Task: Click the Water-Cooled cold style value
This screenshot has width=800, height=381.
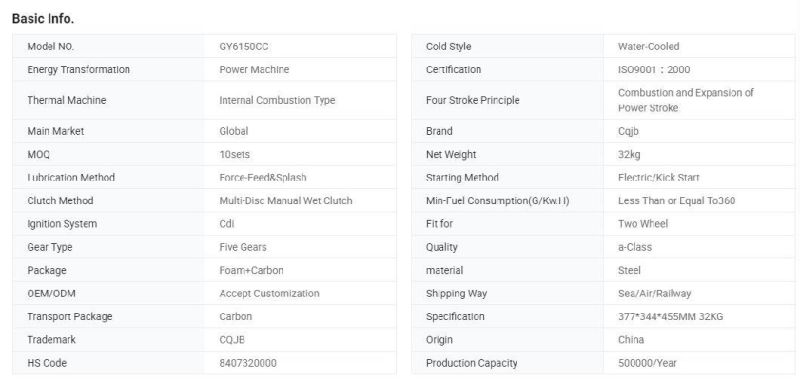Action: click(x=648, y=46)
